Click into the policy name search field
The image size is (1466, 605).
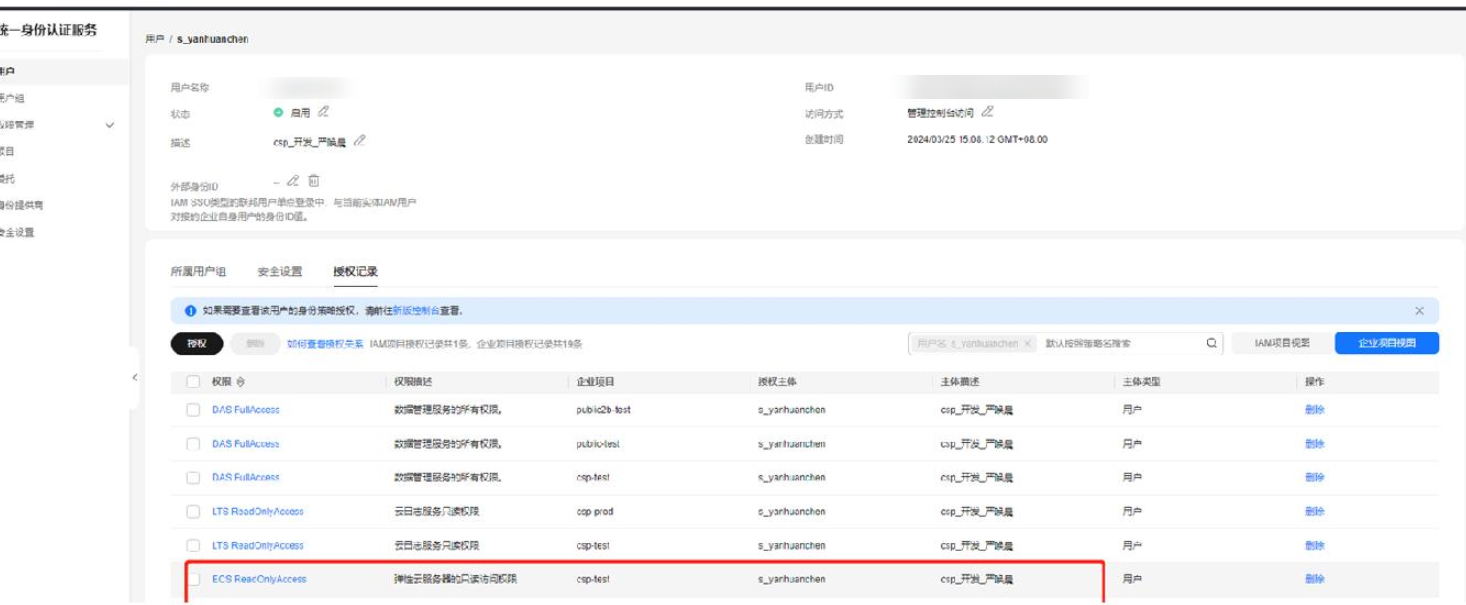tap(1118, 344)
